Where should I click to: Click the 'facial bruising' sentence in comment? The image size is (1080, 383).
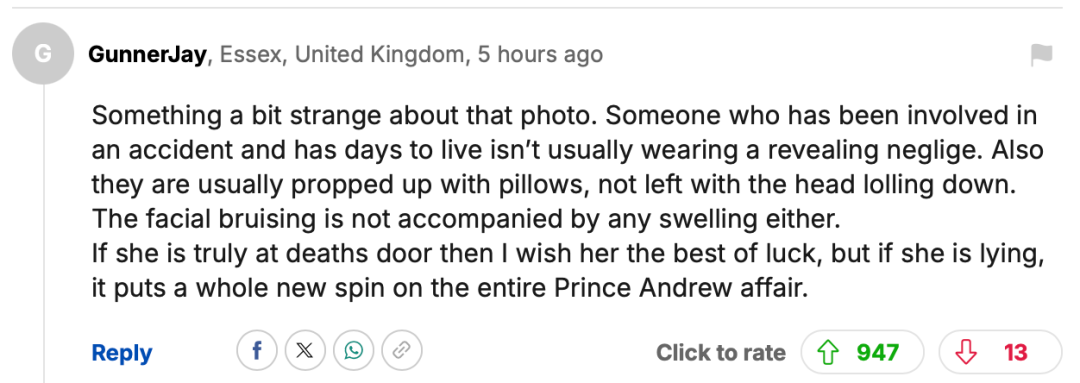(466, 219)
